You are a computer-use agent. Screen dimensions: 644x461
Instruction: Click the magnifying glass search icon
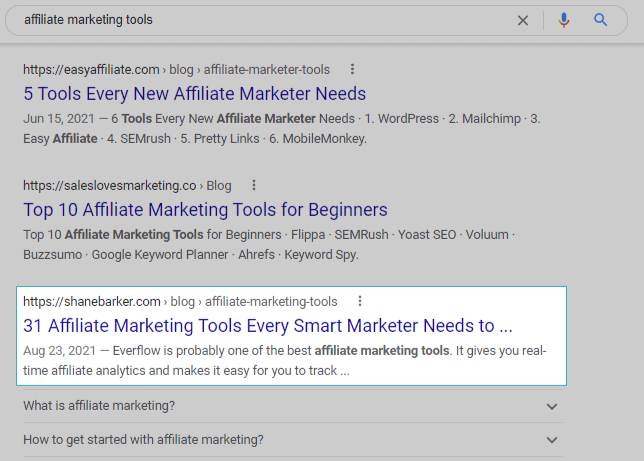601,20
